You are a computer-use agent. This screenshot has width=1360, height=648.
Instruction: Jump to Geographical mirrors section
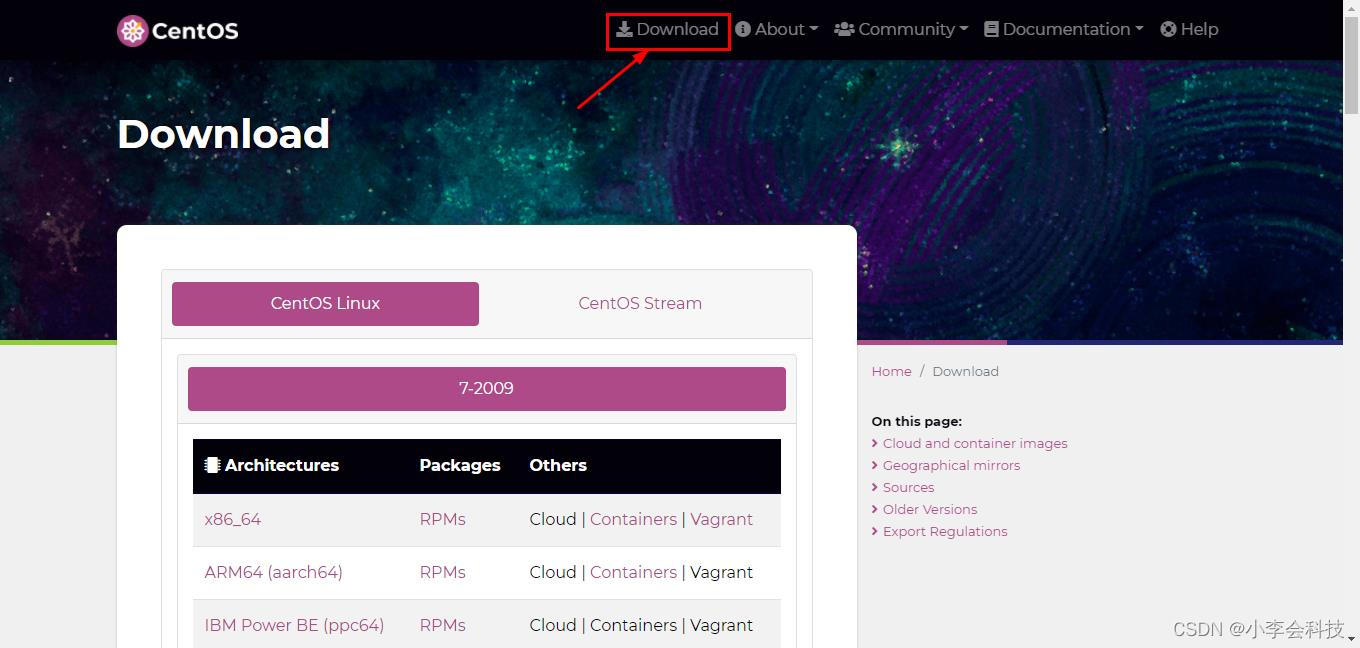tap(951, 465)
